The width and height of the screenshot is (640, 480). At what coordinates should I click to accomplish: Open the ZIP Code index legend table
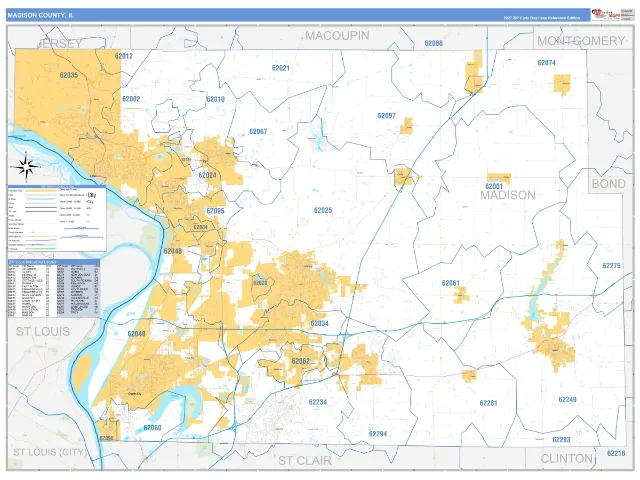point(53,288)
